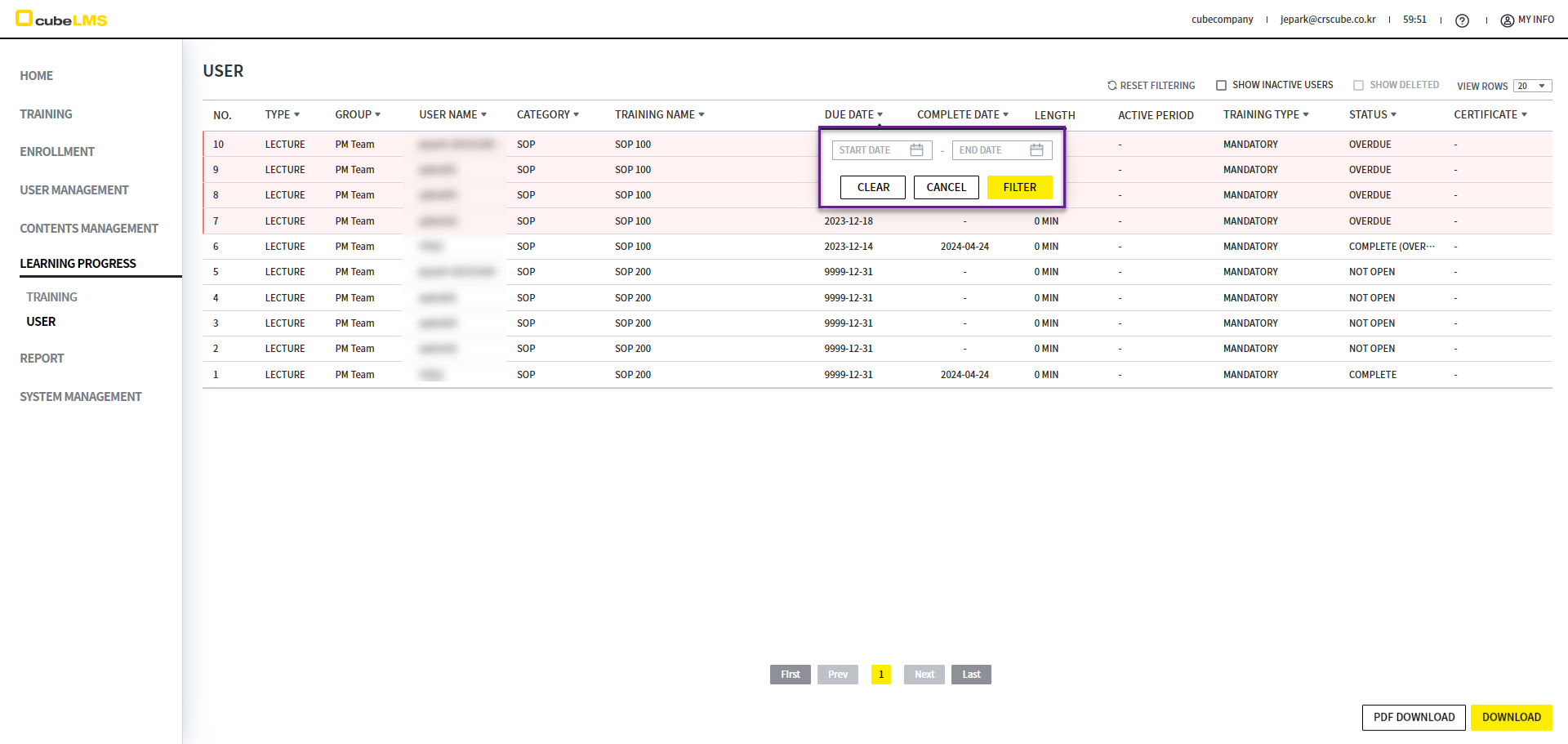
Task: Click the Reset Filtering refresh icon
Action: pyautogui.click(x=1111, y=86)
